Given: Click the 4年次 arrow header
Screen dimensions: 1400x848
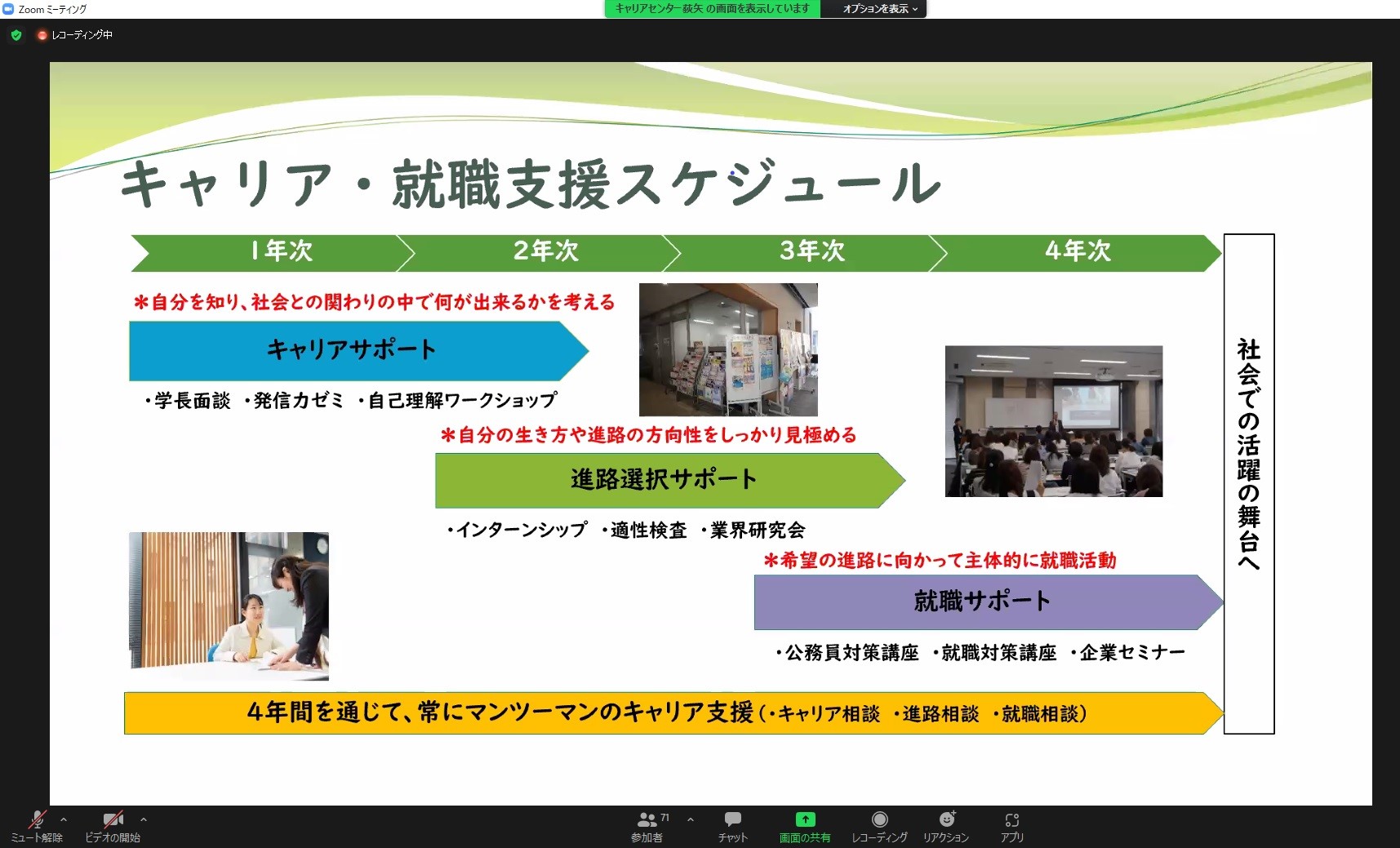Looking at the screenshot, I should click(x=1076, y=252).
